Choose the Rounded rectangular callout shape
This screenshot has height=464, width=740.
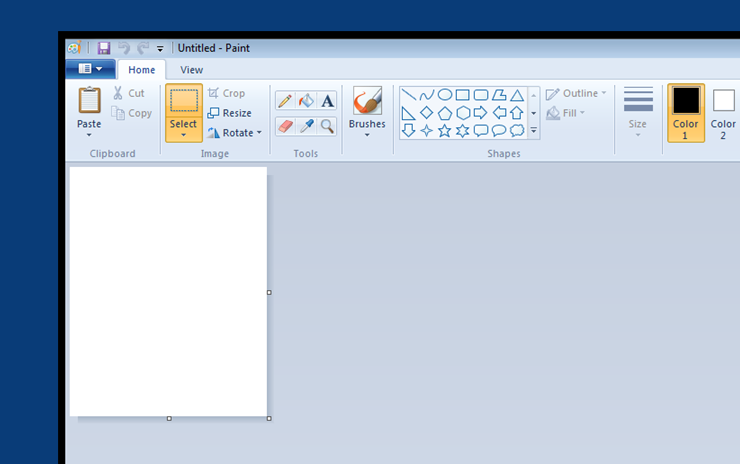[x=480, y=131]
